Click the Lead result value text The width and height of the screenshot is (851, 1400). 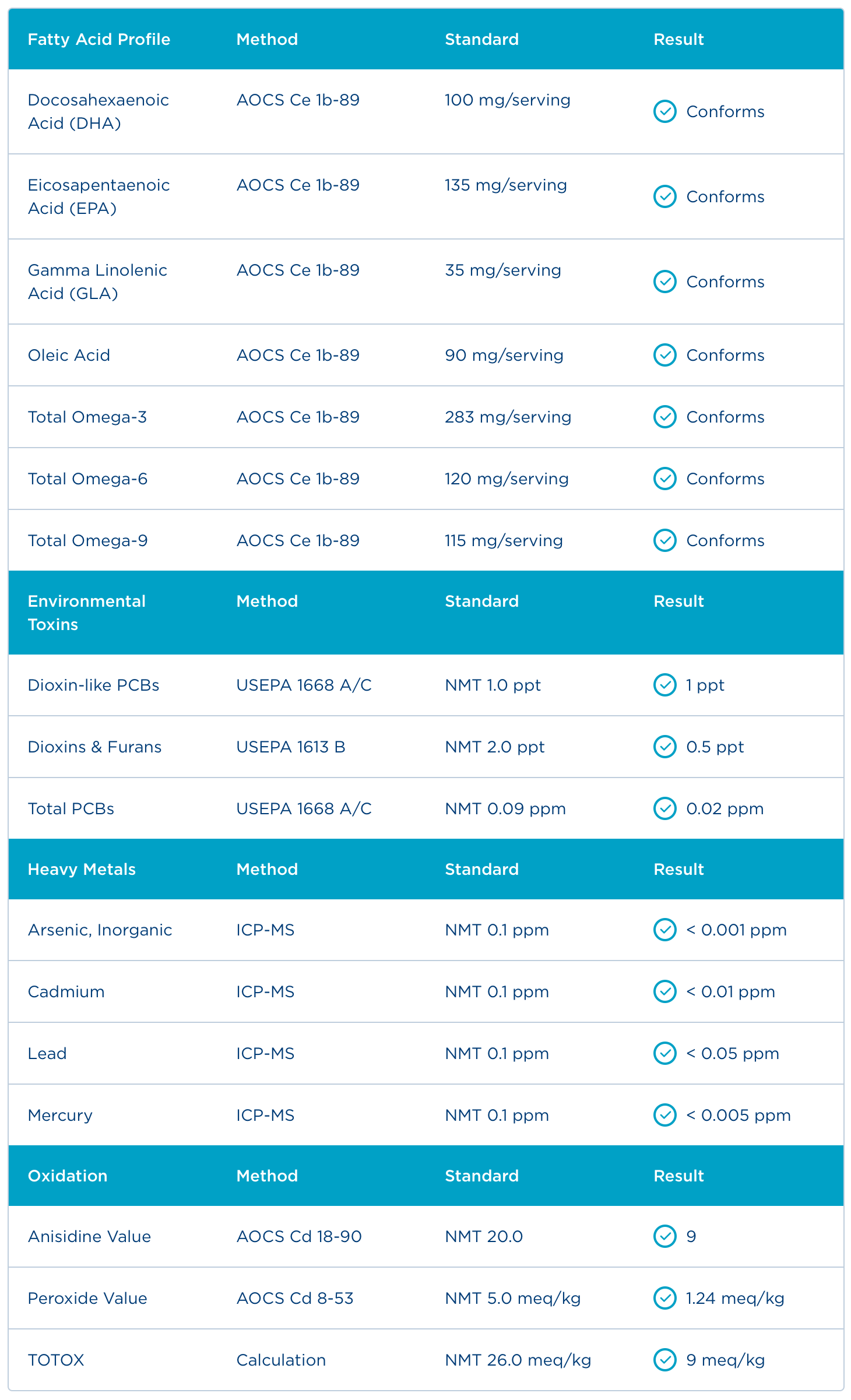[x=733, y=1053]
